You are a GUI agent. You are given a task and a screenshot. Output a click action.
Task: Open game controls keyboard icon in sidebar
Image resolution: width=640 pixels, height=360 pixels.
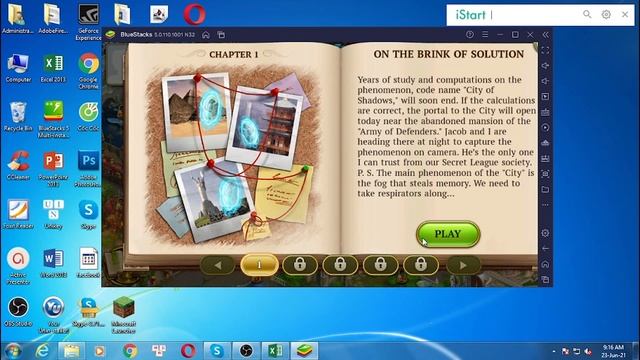[545, 112]
